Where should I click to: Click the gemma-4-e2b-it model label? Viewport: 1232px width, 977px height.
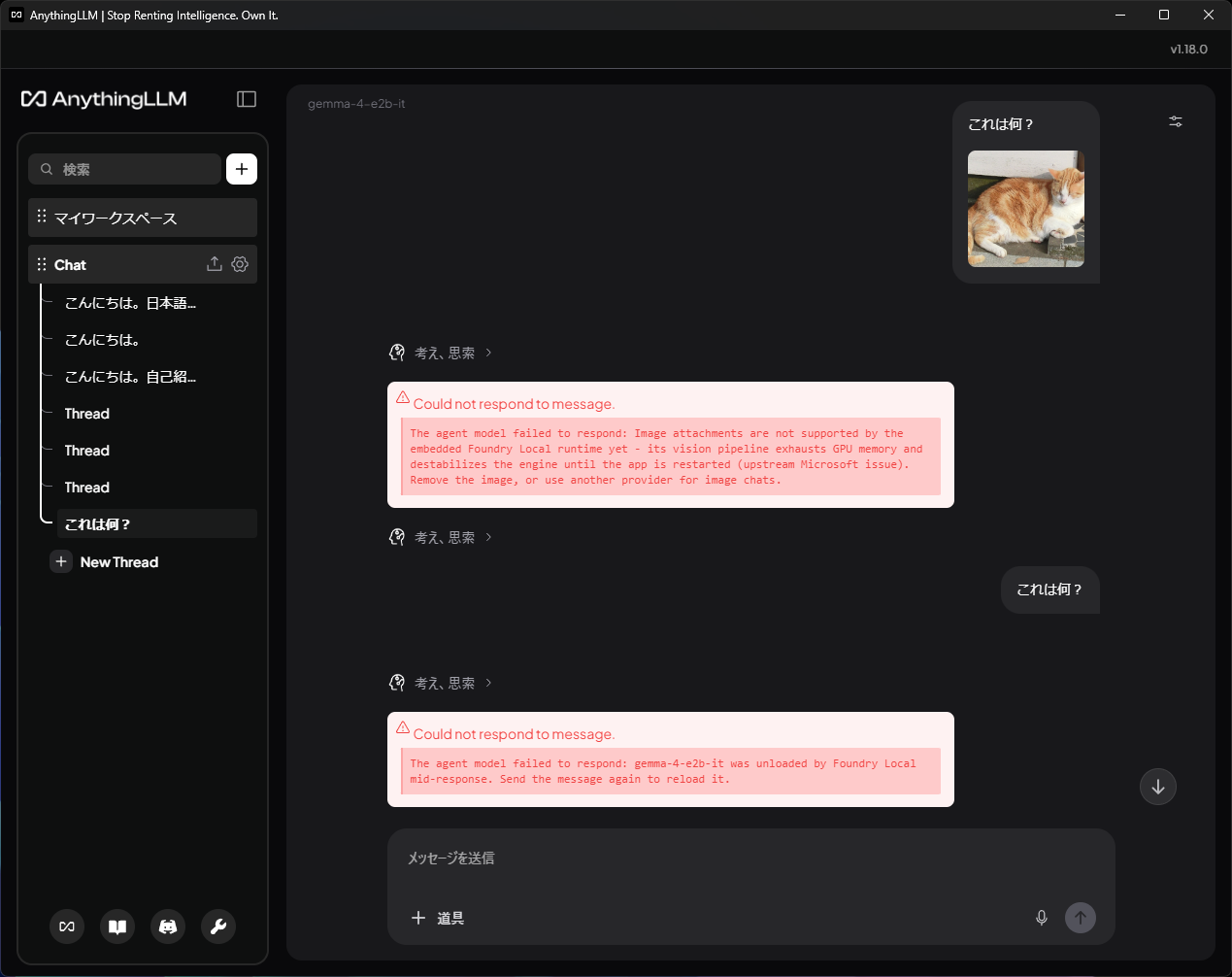(356, 104)
